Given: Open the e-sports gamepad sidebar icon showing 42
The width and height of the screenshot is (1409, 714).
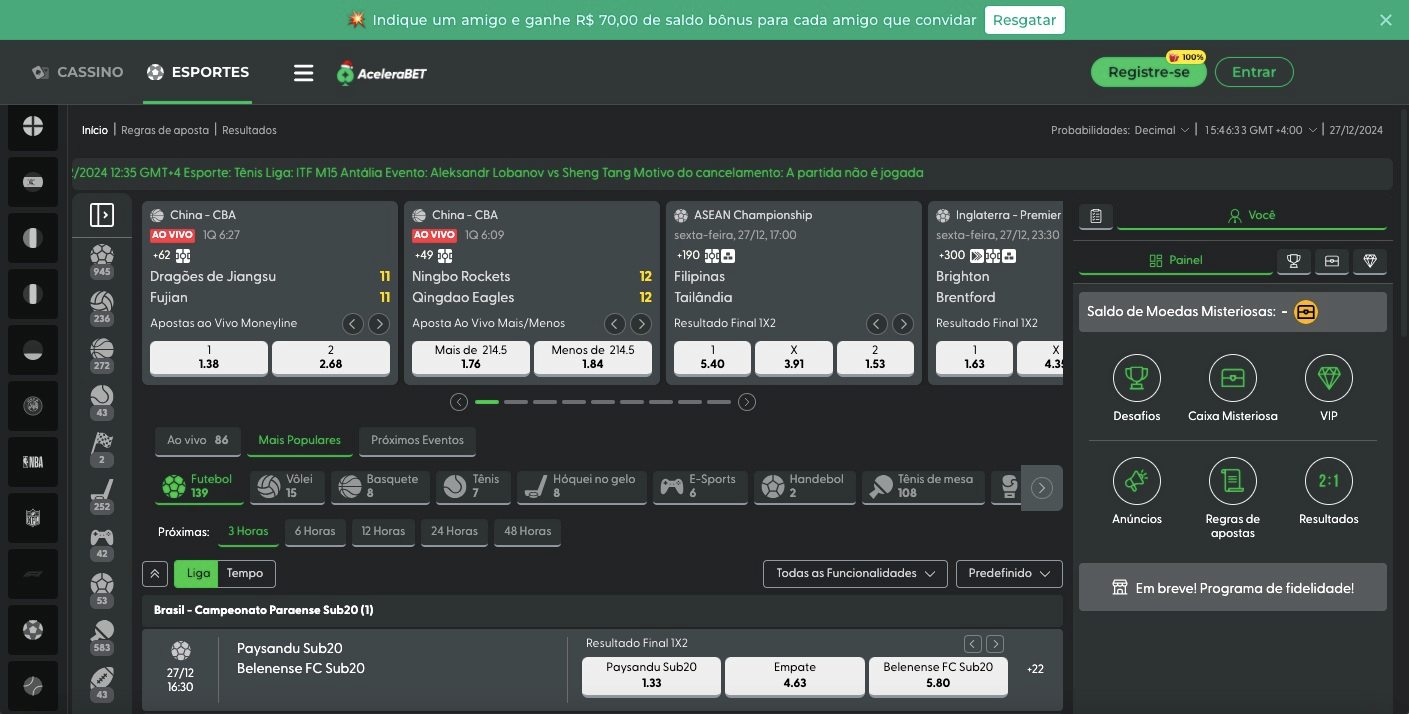Looking at the screenshot, I should pos(102,544).
